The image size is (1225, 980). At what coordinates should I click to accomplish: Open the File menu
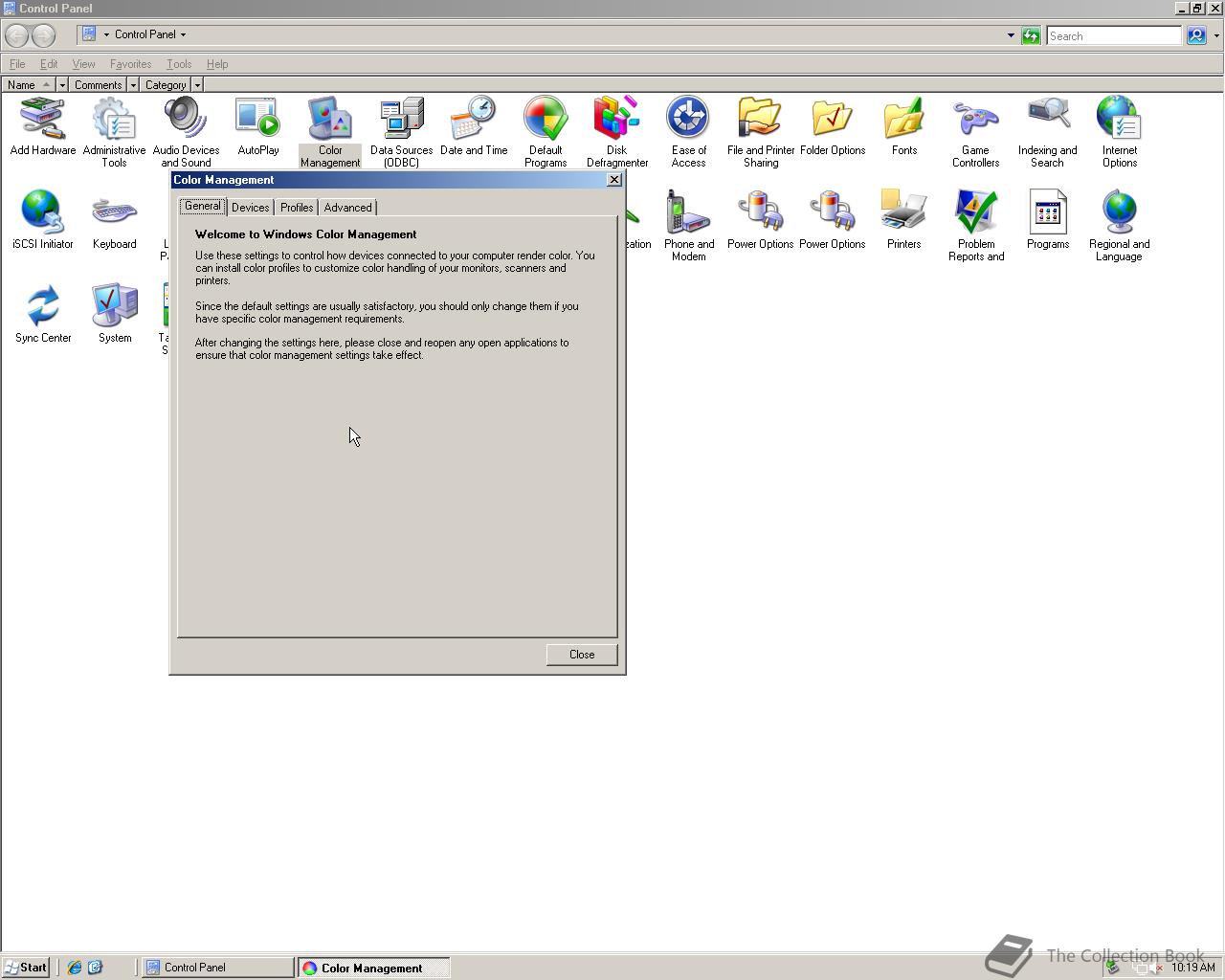pyautogui.click(x=17, y=64)
